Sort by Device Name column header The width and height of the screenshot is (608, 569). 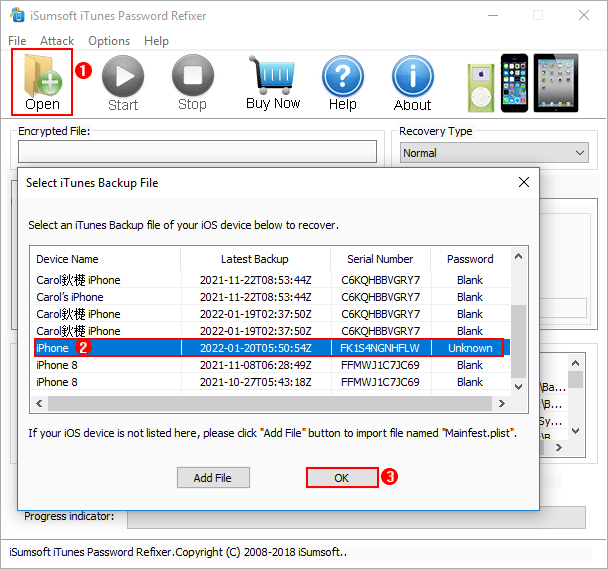(x=105, y=259)
